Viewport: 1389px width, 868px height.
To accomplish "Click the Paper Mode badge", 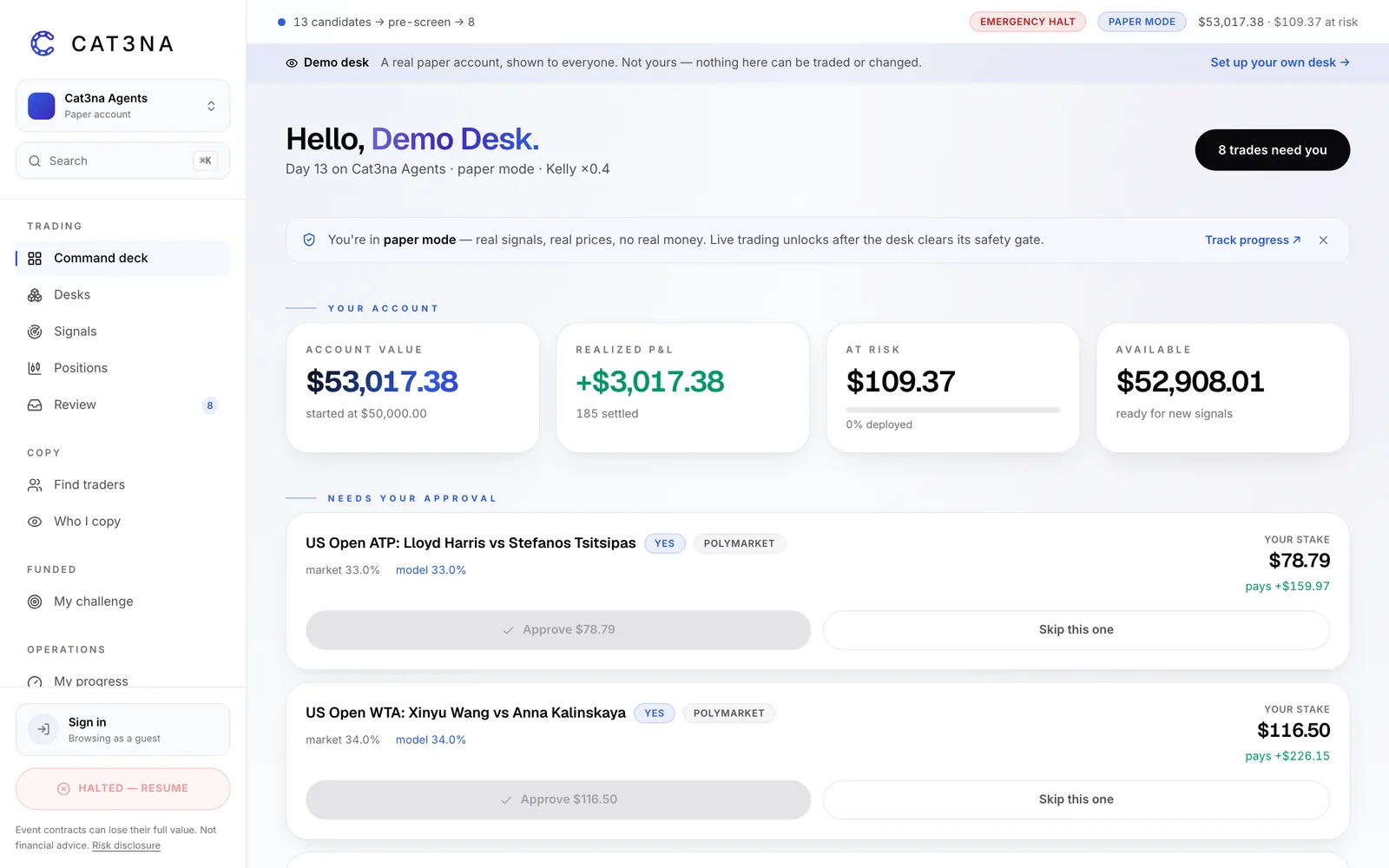I will point(1142,22).
